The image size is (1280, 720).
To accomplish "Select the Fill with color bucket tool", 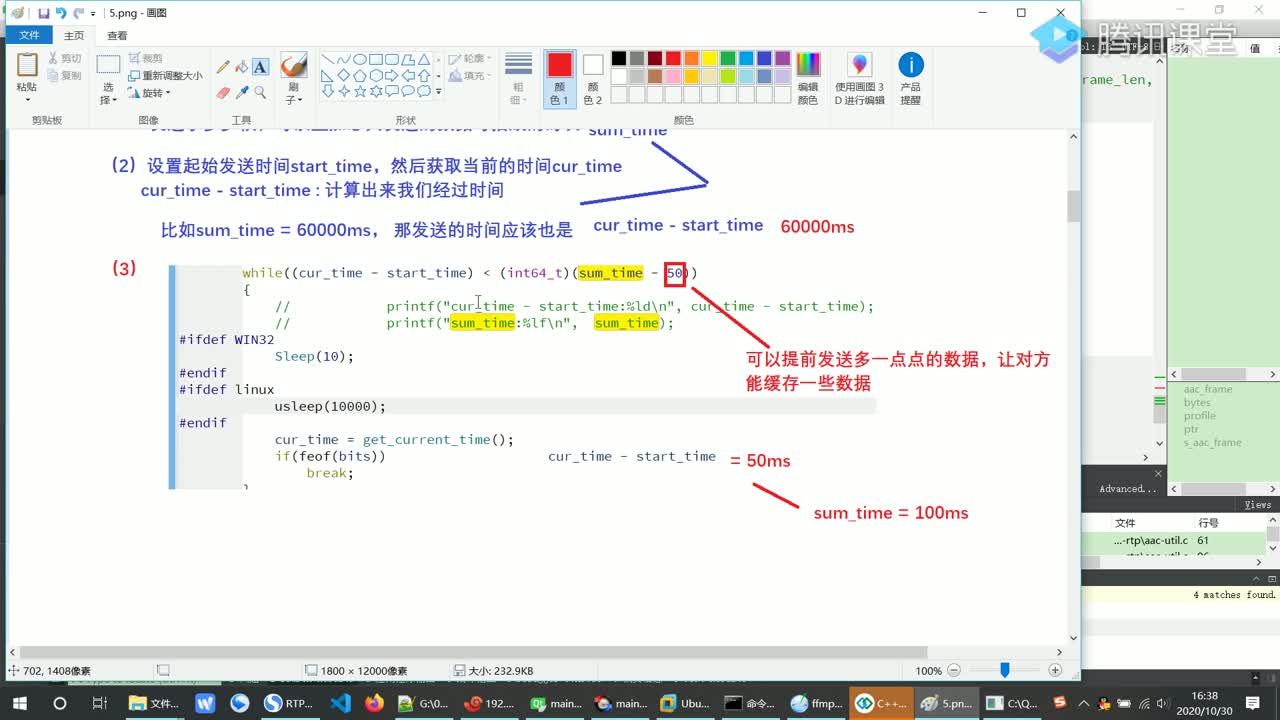I will pyautogui.click(x=241, y=67).
